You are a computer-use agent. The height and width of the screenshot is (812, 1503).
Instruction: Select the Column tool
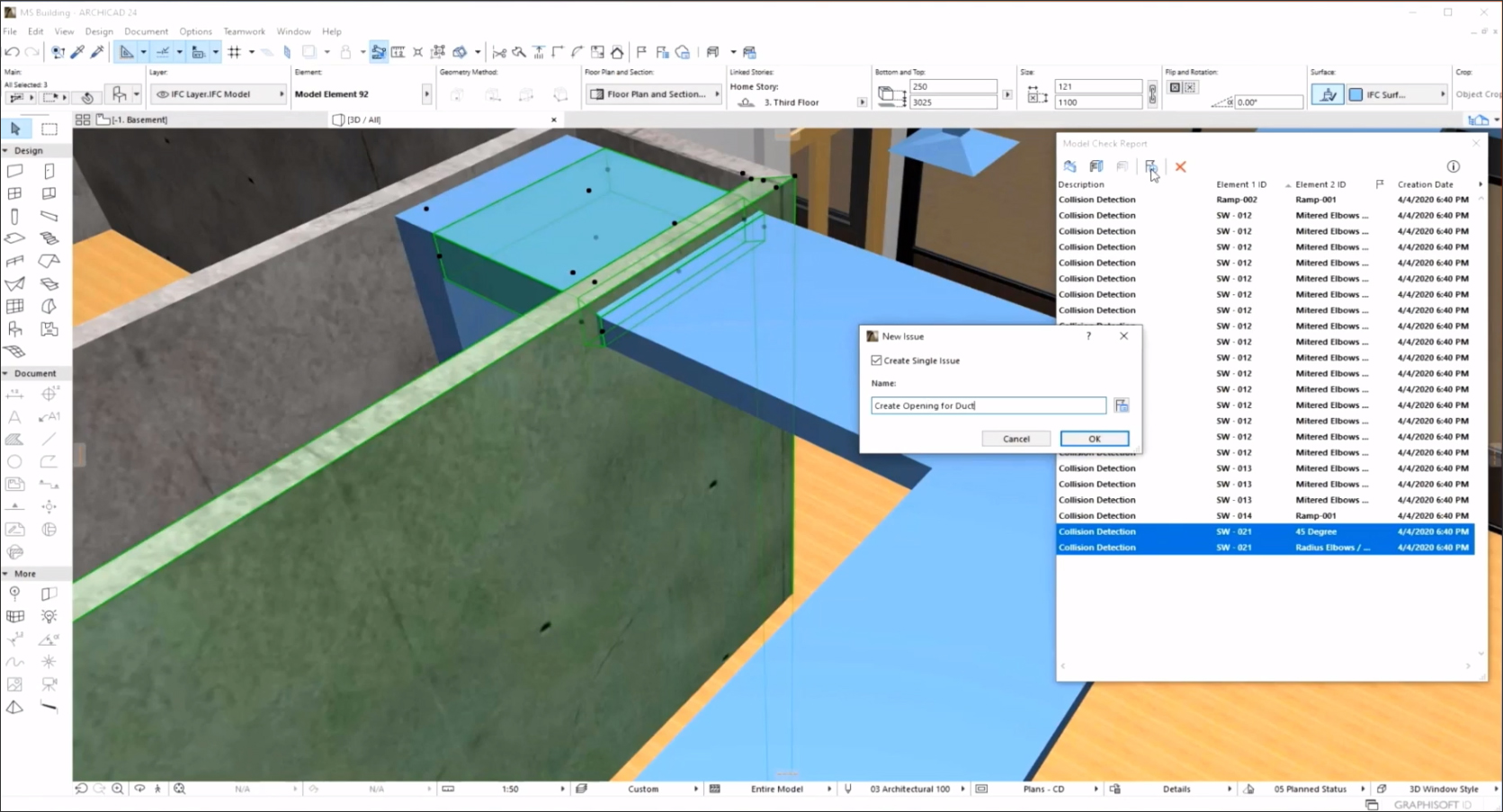point(14,216)
